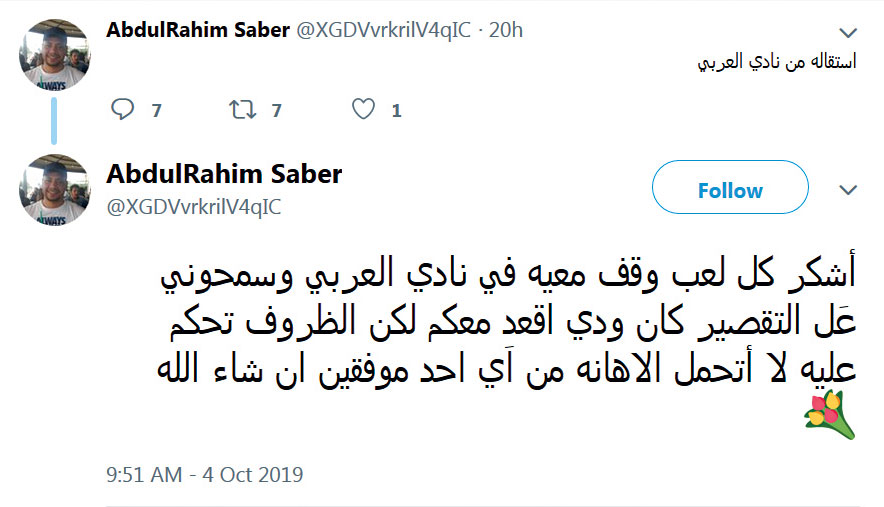The width and height of the screenshot is (884, 507).
Task: Click the gray @XGDVvrkrilV4qIC handle beside 20h
Action: click(381, 31)
